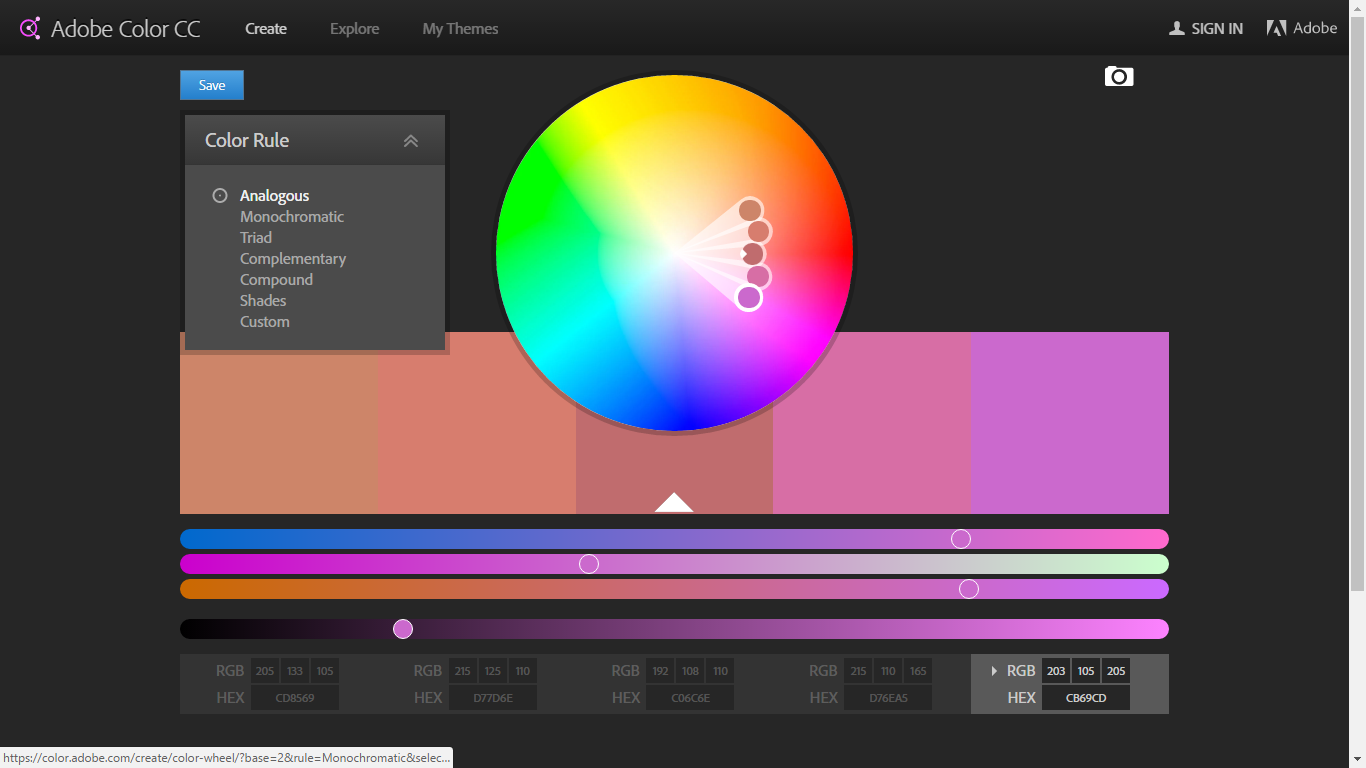Image resolution: width=1366 pixels, height=768 pixels.
Task: Click the active G value field 105
Action: click(1086, 671)
